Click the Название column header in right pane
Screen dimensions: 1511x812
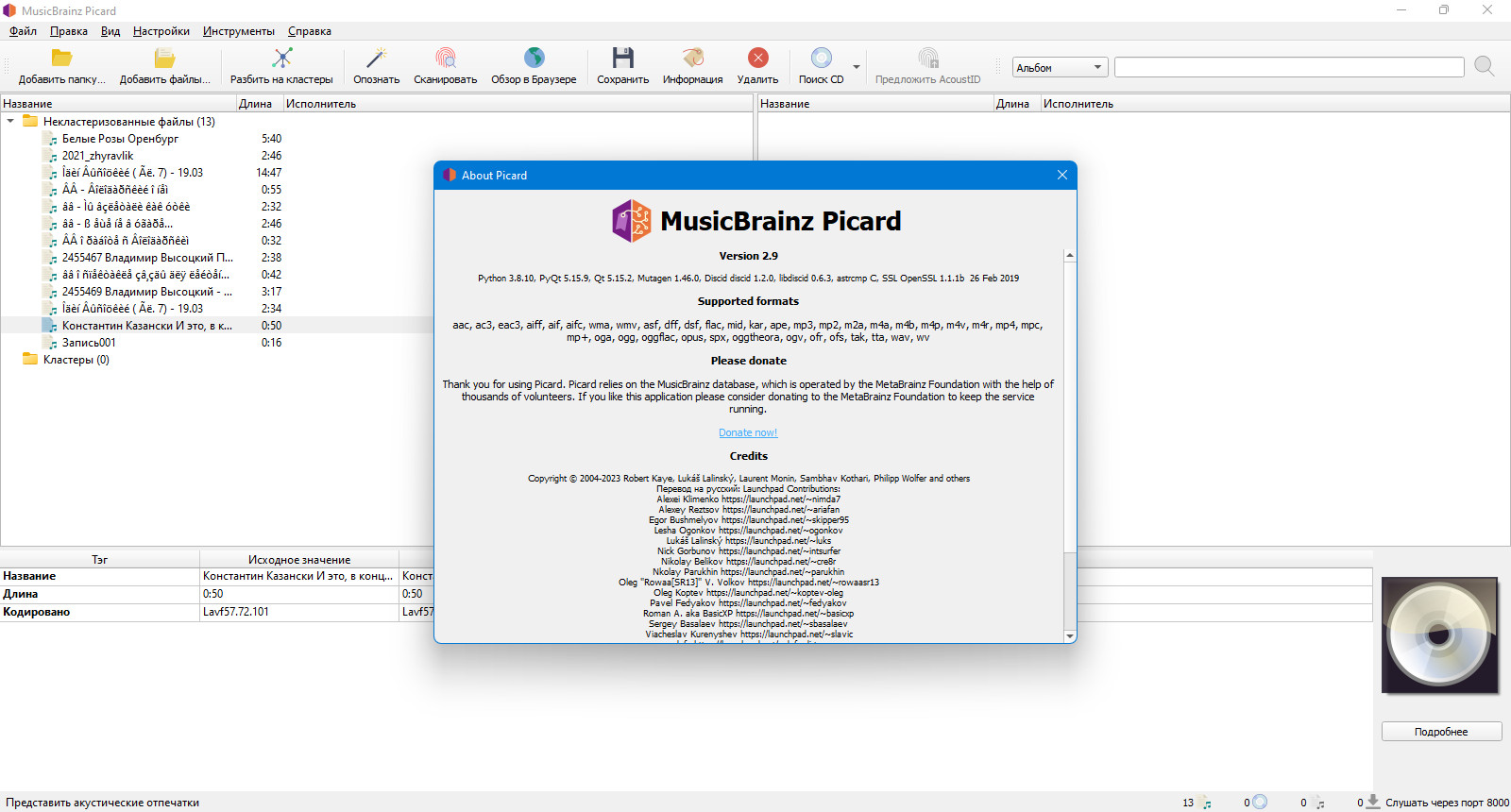pyautogui.click(x=875, y=104)
